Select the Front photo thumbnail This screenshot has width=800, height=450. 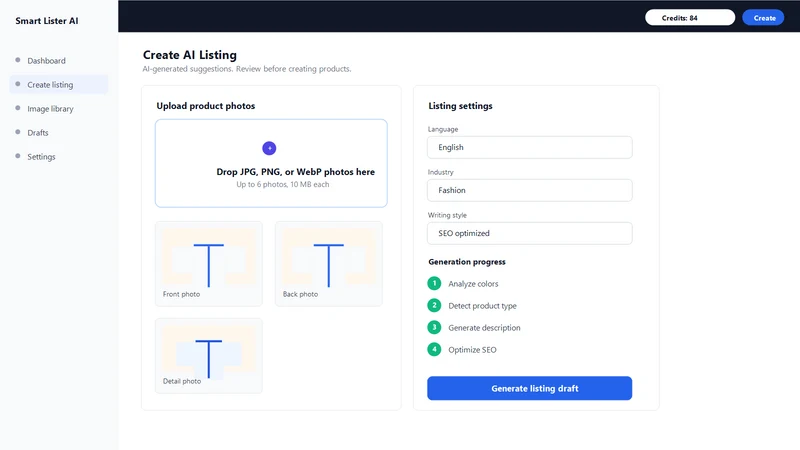click(209, 264)
